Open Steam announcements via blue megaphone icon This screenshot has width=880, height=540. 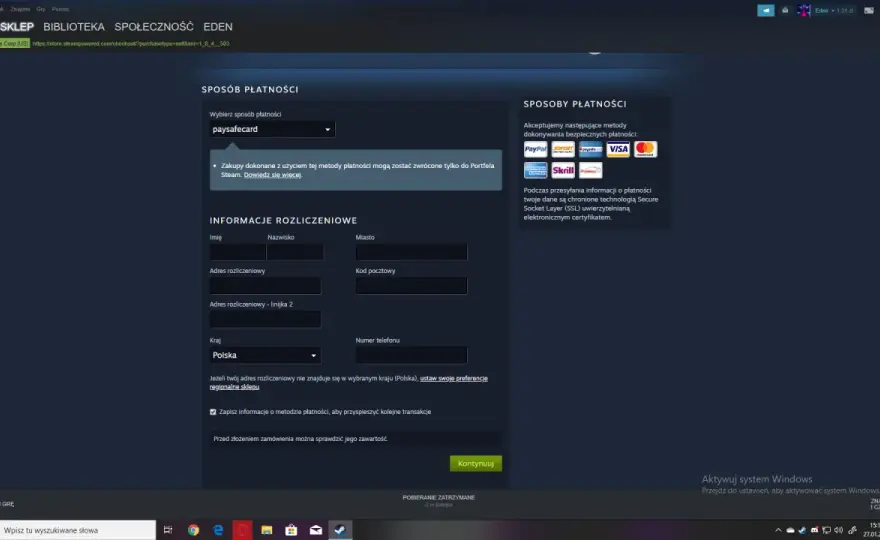coord(766,10)
